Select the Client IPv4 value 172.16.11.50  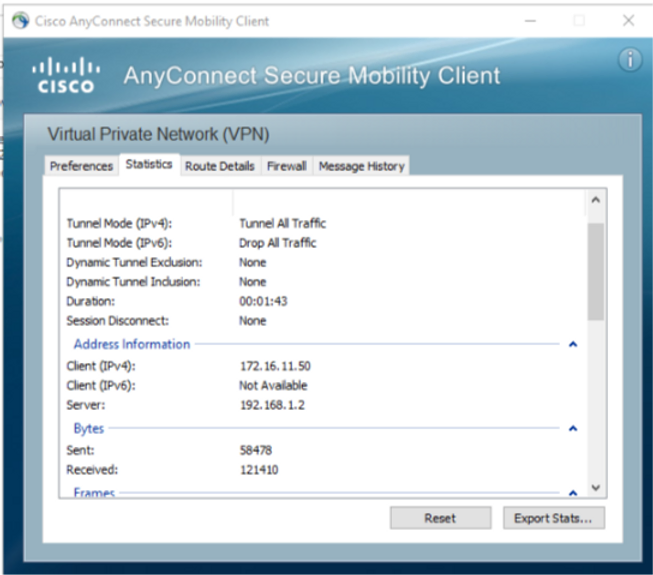point(275,366)
